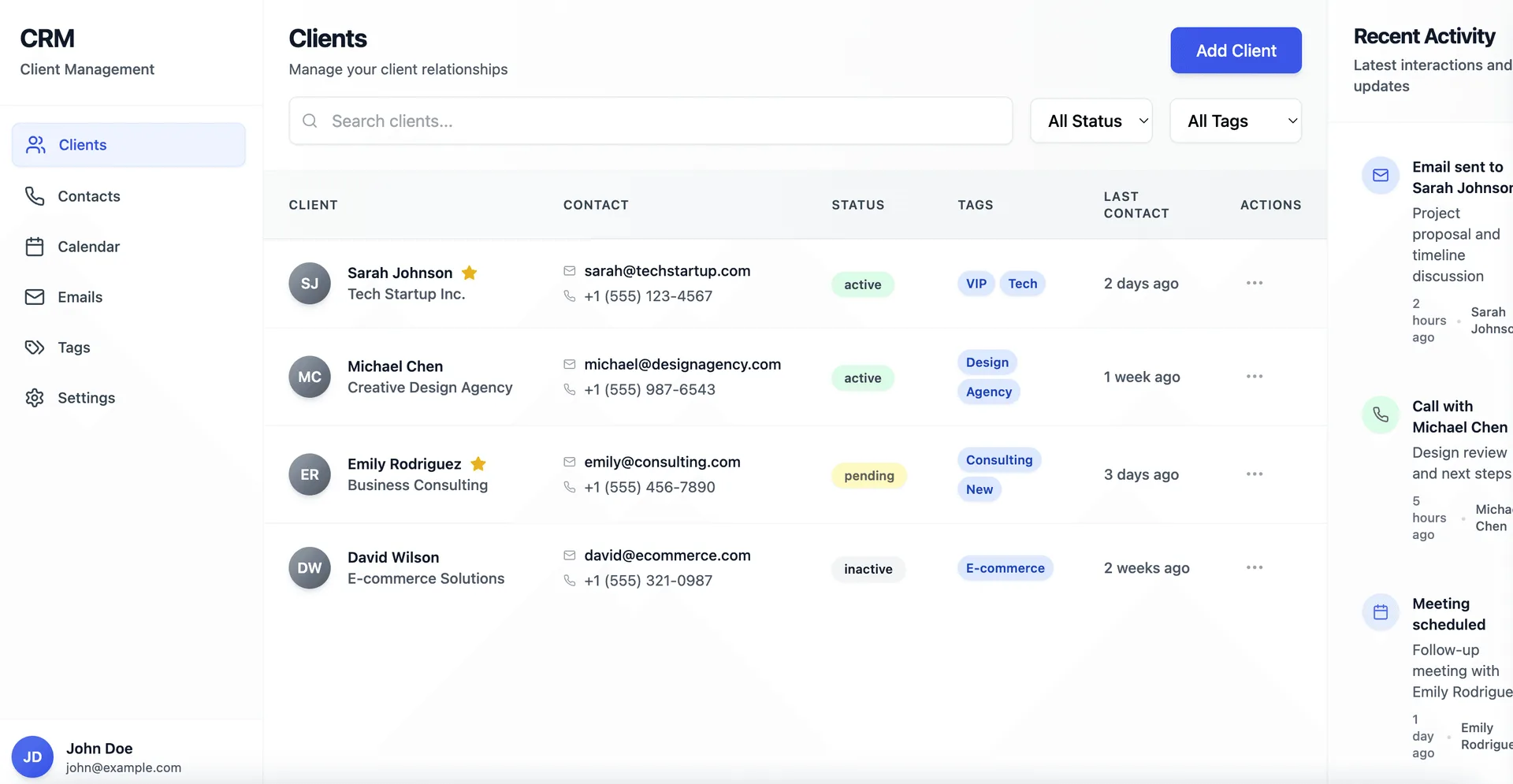1513x784 pixels.
Task: Click the inactive status badge
Action: tap(868, 569)
